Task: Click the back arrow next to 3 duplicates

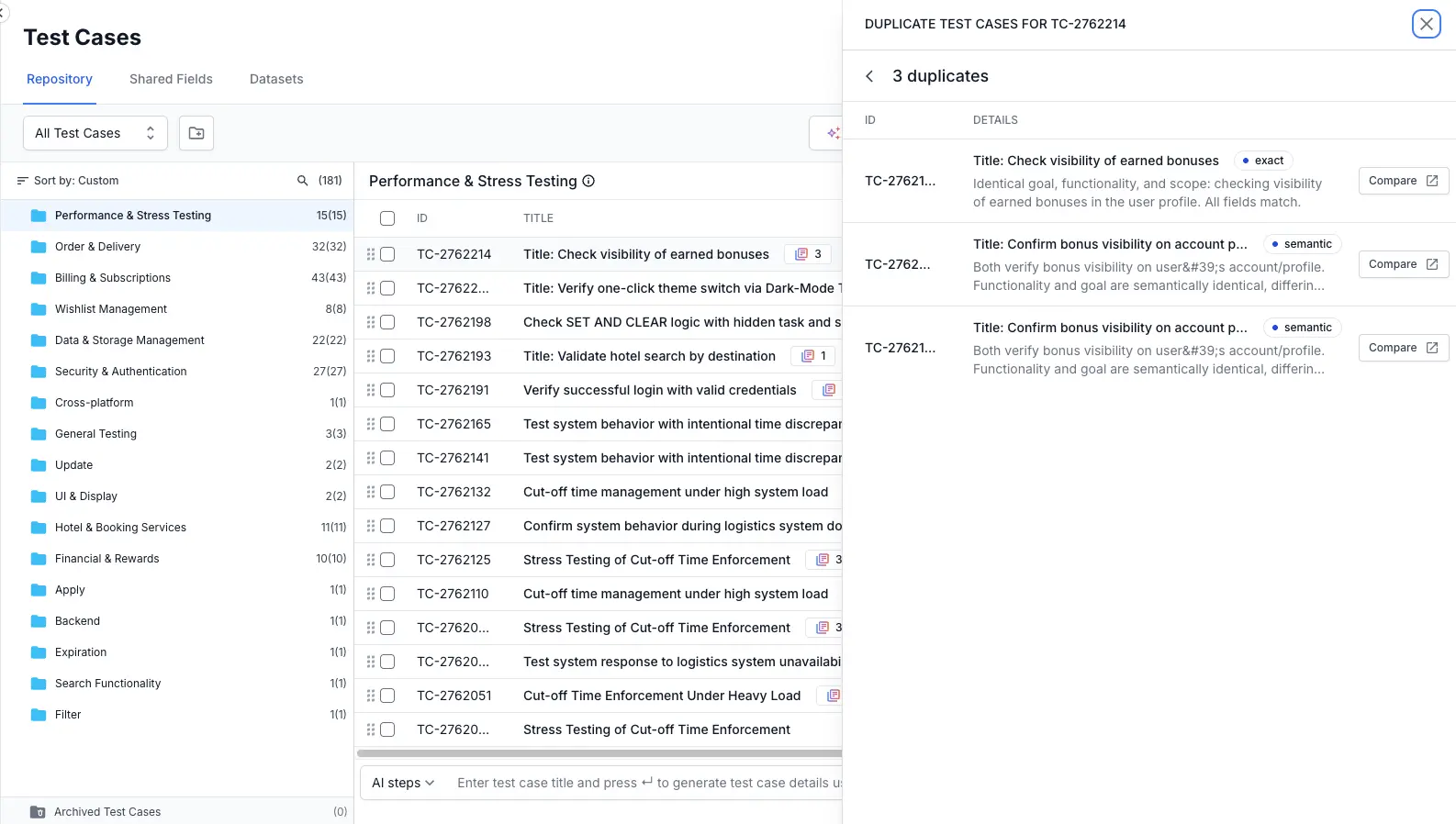Action: 869,76
